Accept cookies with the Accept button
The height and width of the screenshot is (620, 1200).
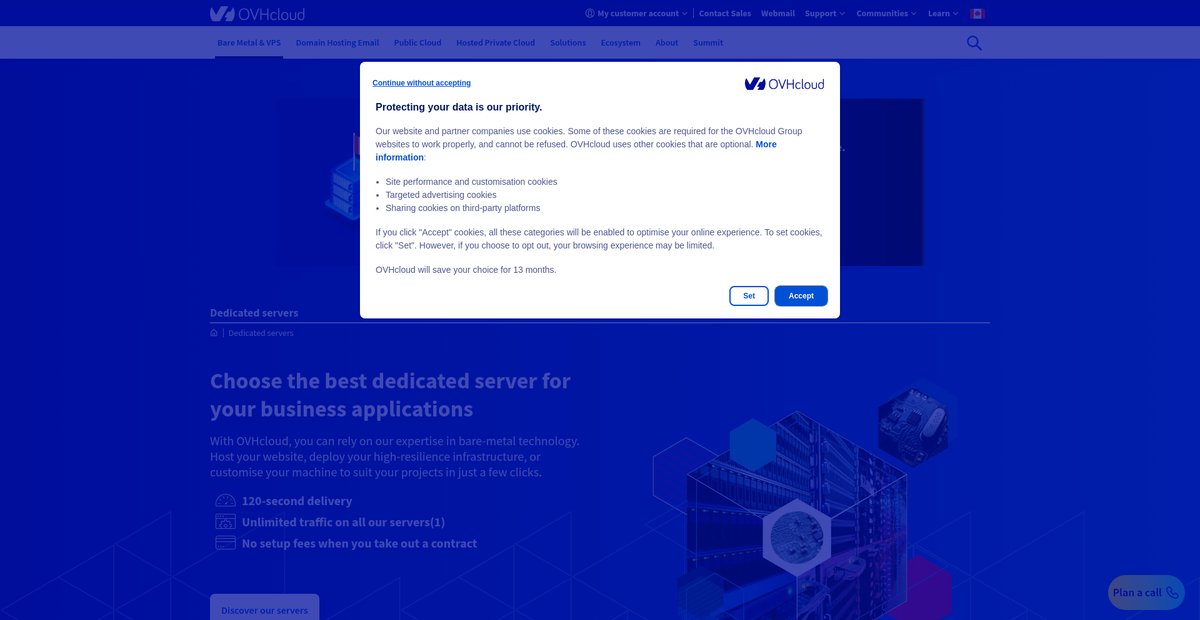(801, 296)
